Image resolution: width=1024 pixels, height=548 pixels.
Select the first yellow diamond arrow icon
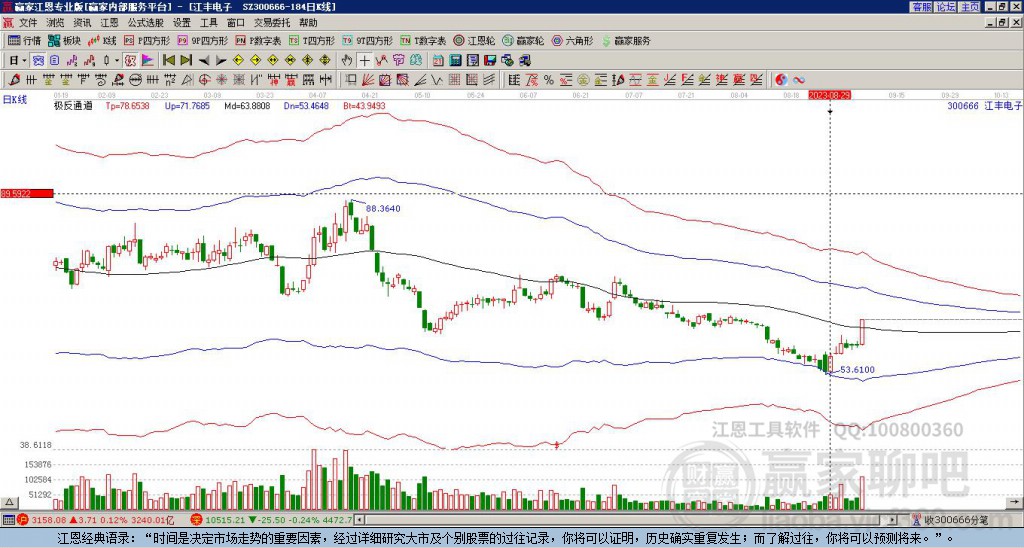click(238, 61)
